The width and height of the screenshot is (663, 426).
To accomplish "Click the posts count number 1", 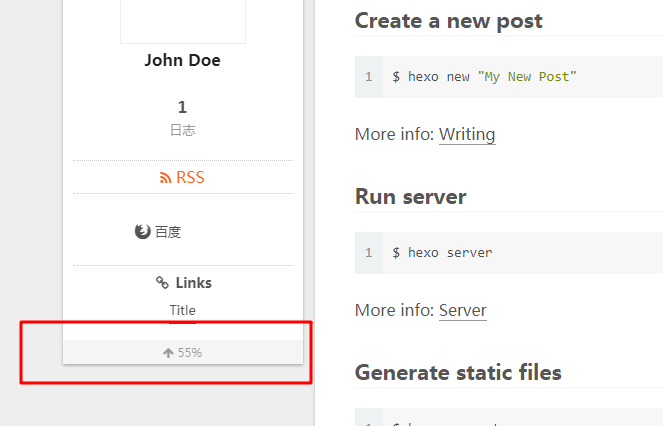I will coord(182,107).
